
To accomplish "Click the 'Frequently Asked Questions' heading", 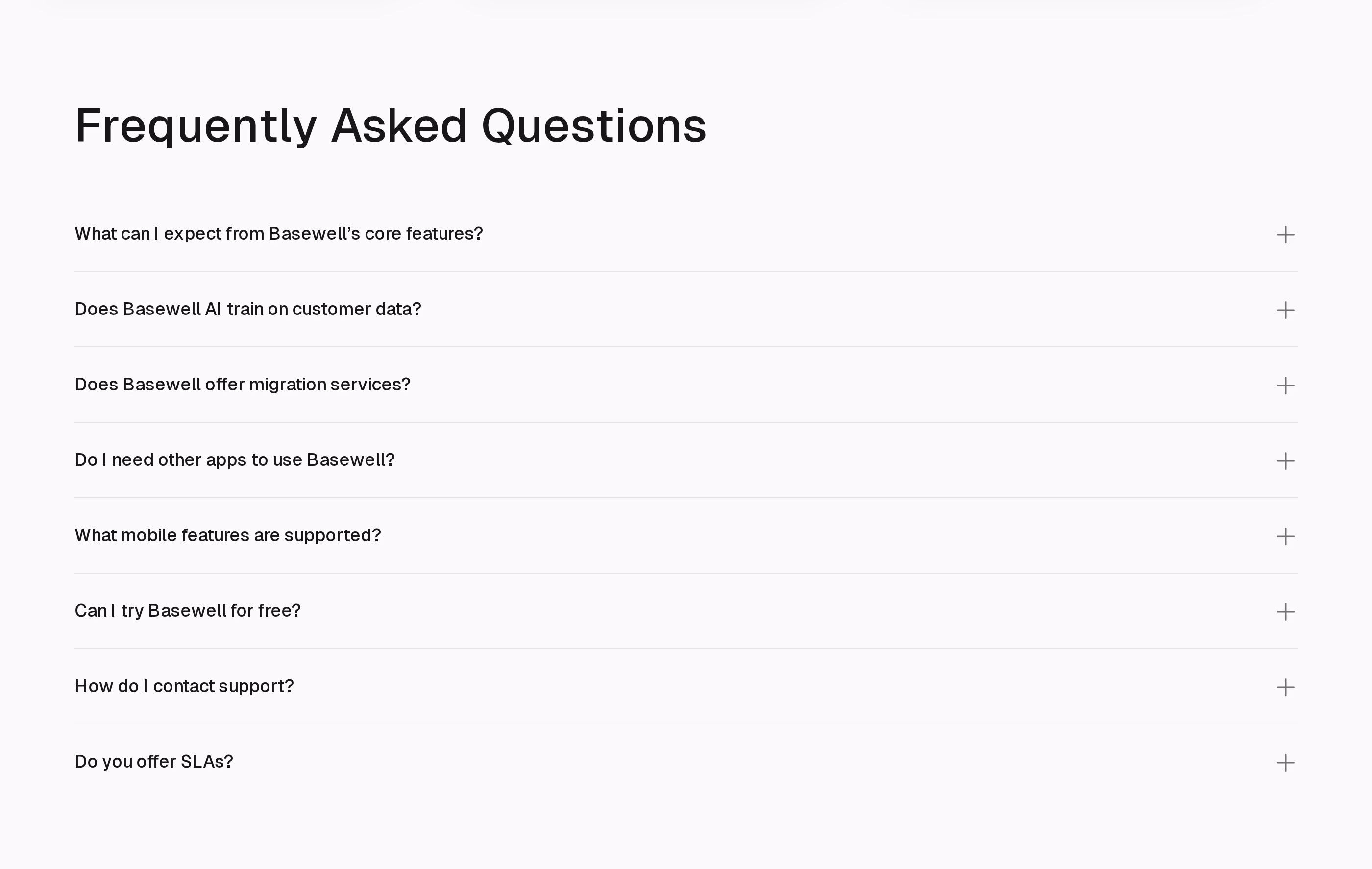I will coord(391,126).
